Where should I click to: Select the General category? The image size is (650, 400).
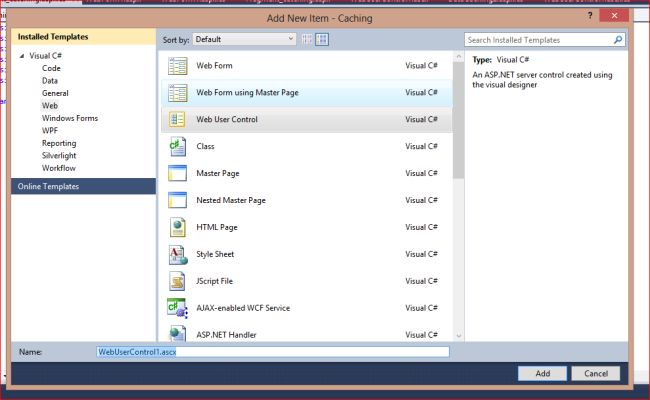55,93
